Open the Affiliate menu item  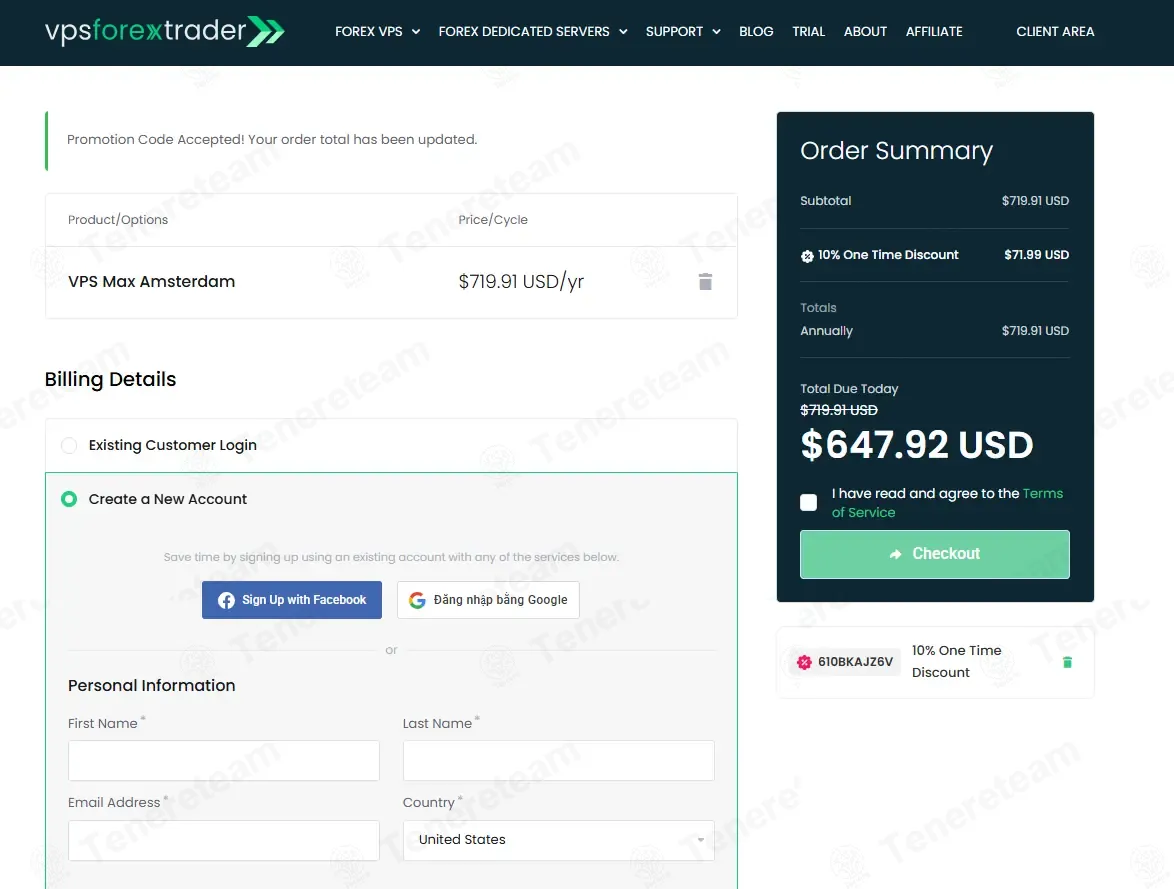[934, 32]
